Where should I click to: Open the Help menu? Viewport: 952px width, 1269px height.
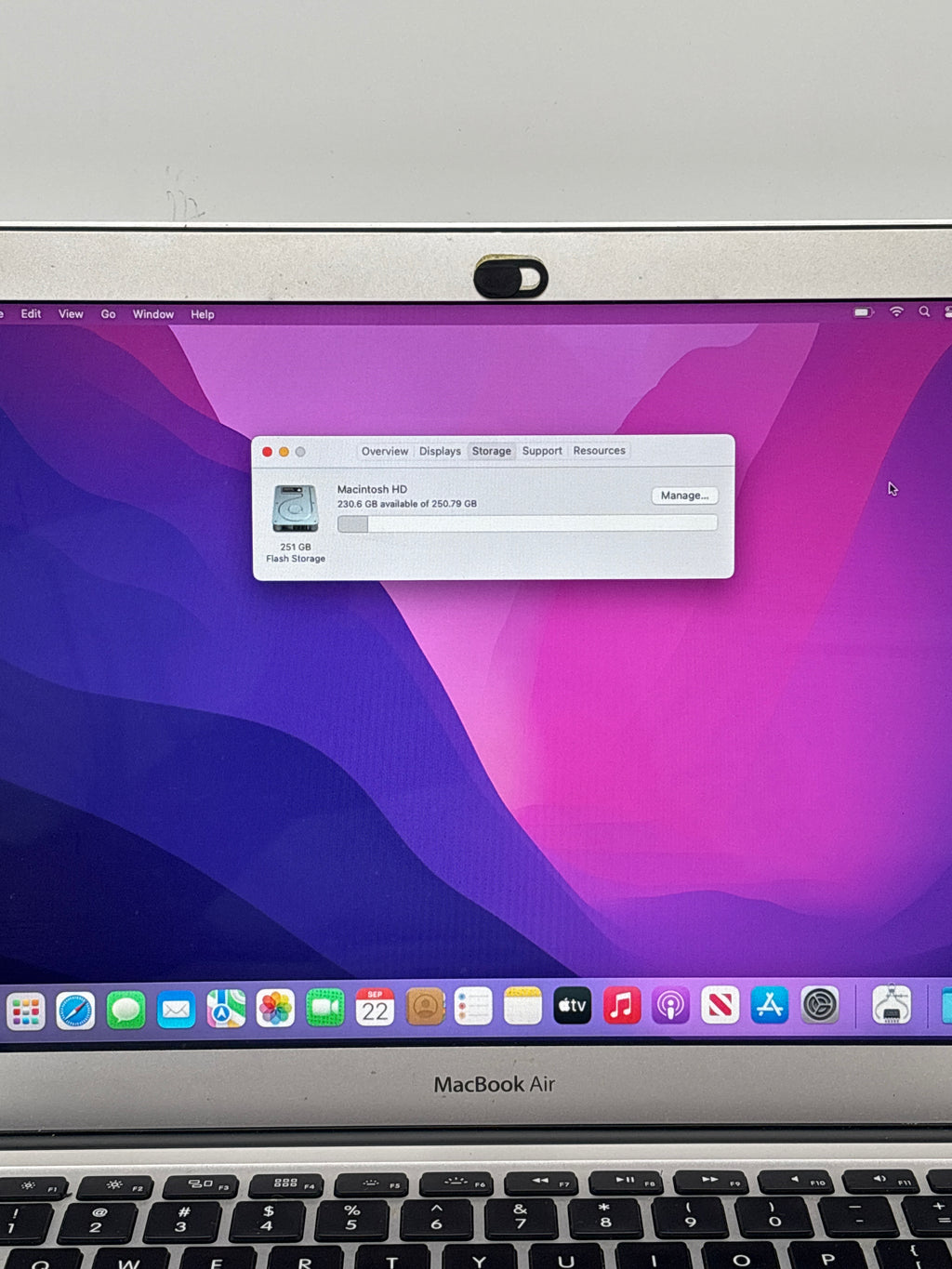pos(203,314)
